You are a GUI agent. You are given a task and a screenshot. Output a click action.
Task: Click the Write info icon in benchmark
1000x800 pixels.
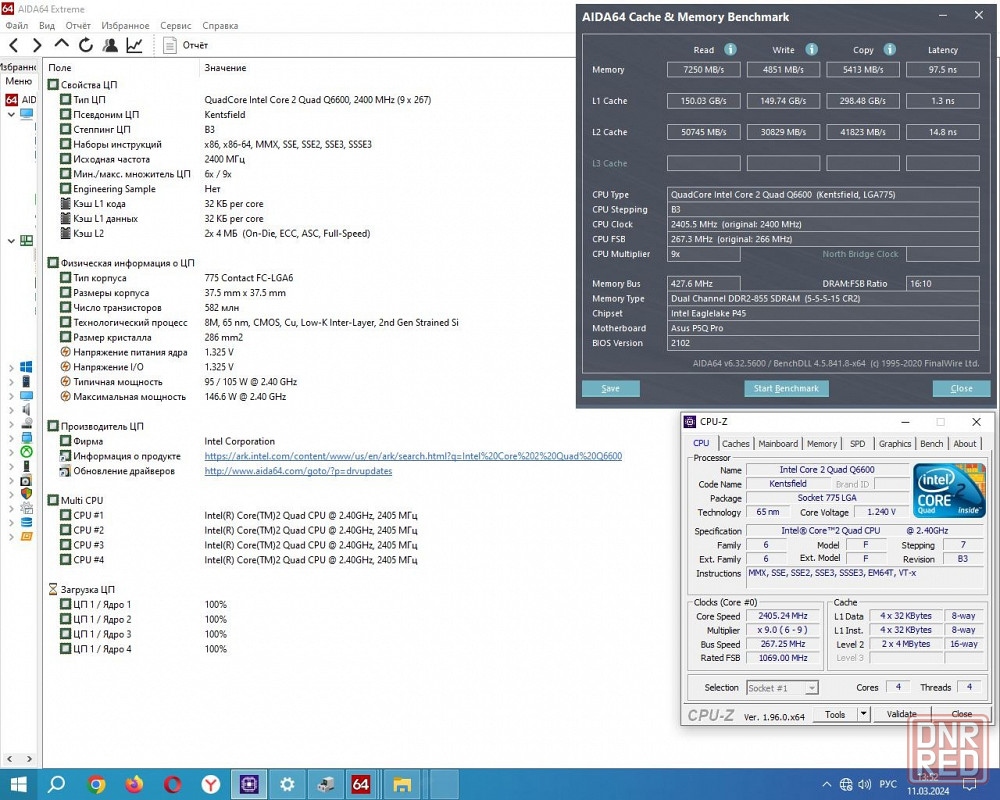tap(811, 49)
